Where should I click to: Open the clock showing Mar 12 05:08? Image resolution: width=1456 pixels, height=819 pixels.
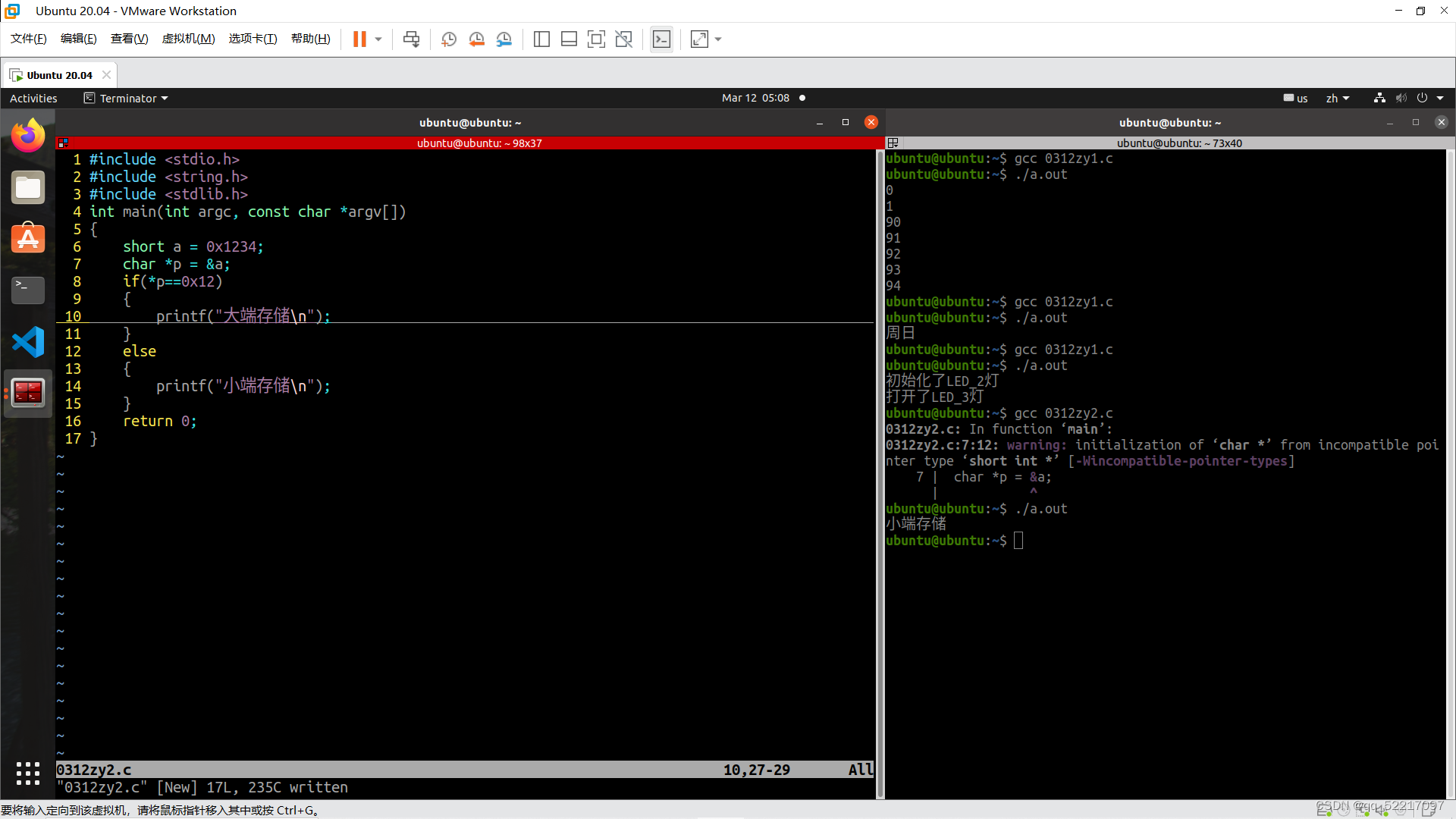tap(755, 99)
